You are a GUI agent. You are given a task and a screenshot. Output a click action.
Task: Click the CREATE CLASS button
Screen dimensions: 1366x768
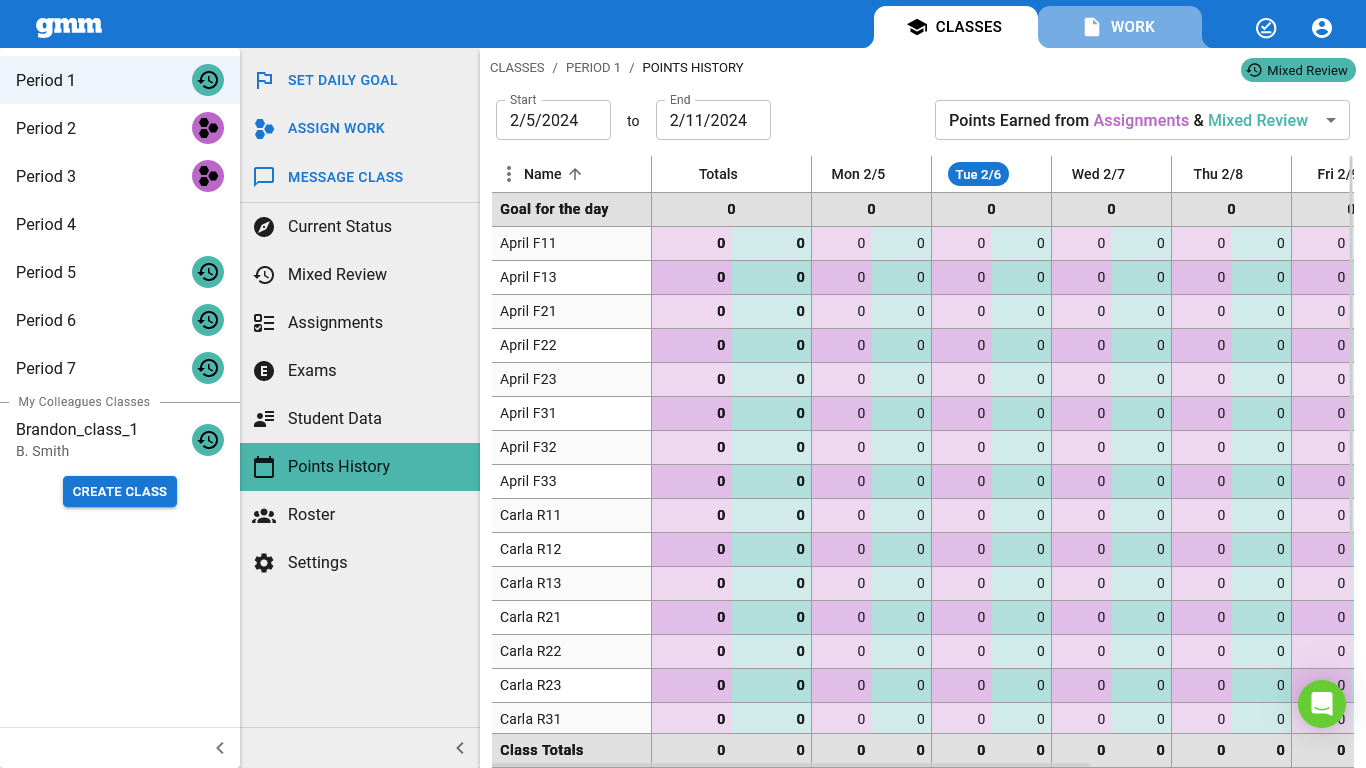120,491
